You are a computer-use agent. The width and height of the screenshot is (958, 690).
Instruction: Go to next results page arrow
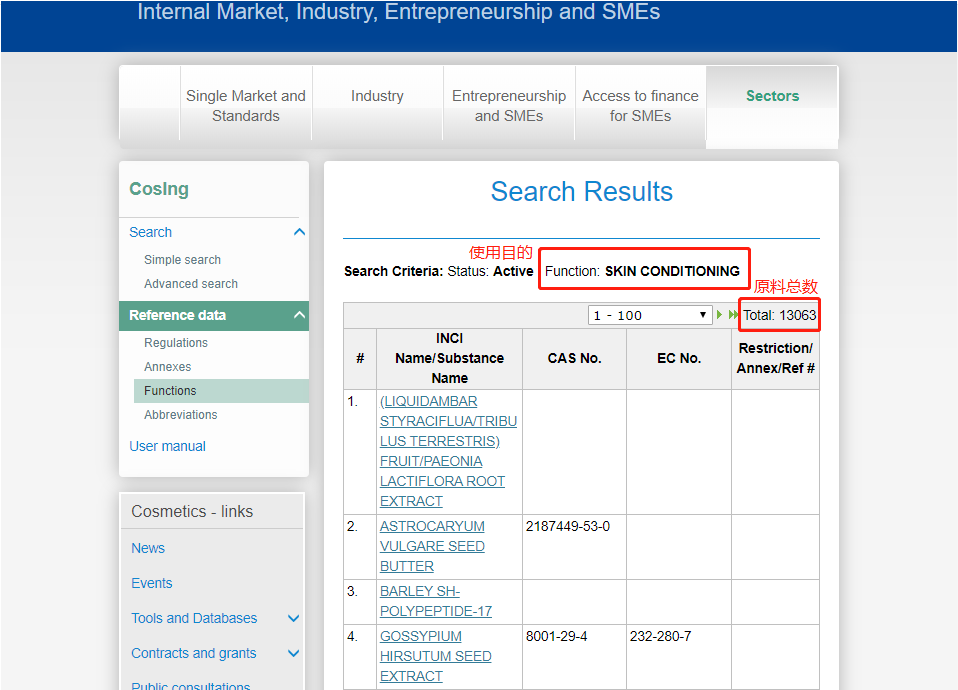pos(719,315)
